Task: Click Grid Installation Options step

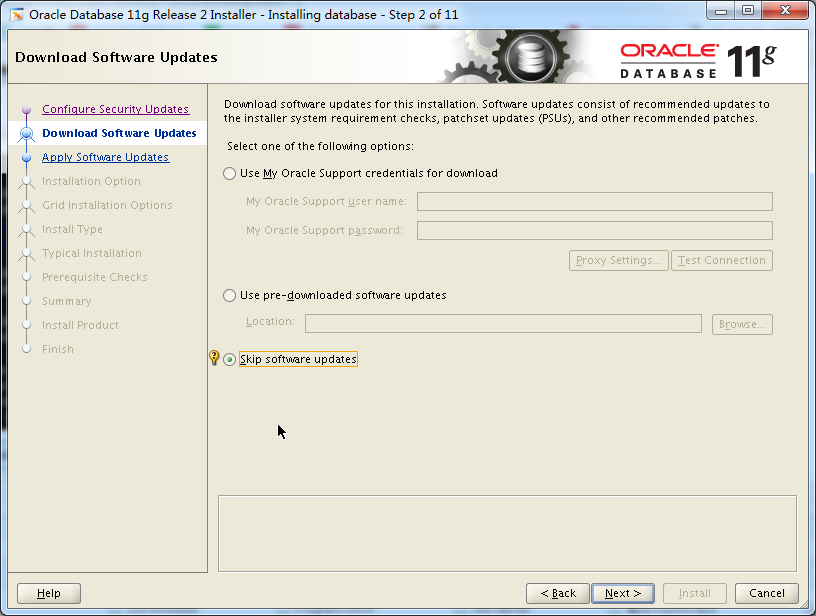Action: tap(107, 205)
